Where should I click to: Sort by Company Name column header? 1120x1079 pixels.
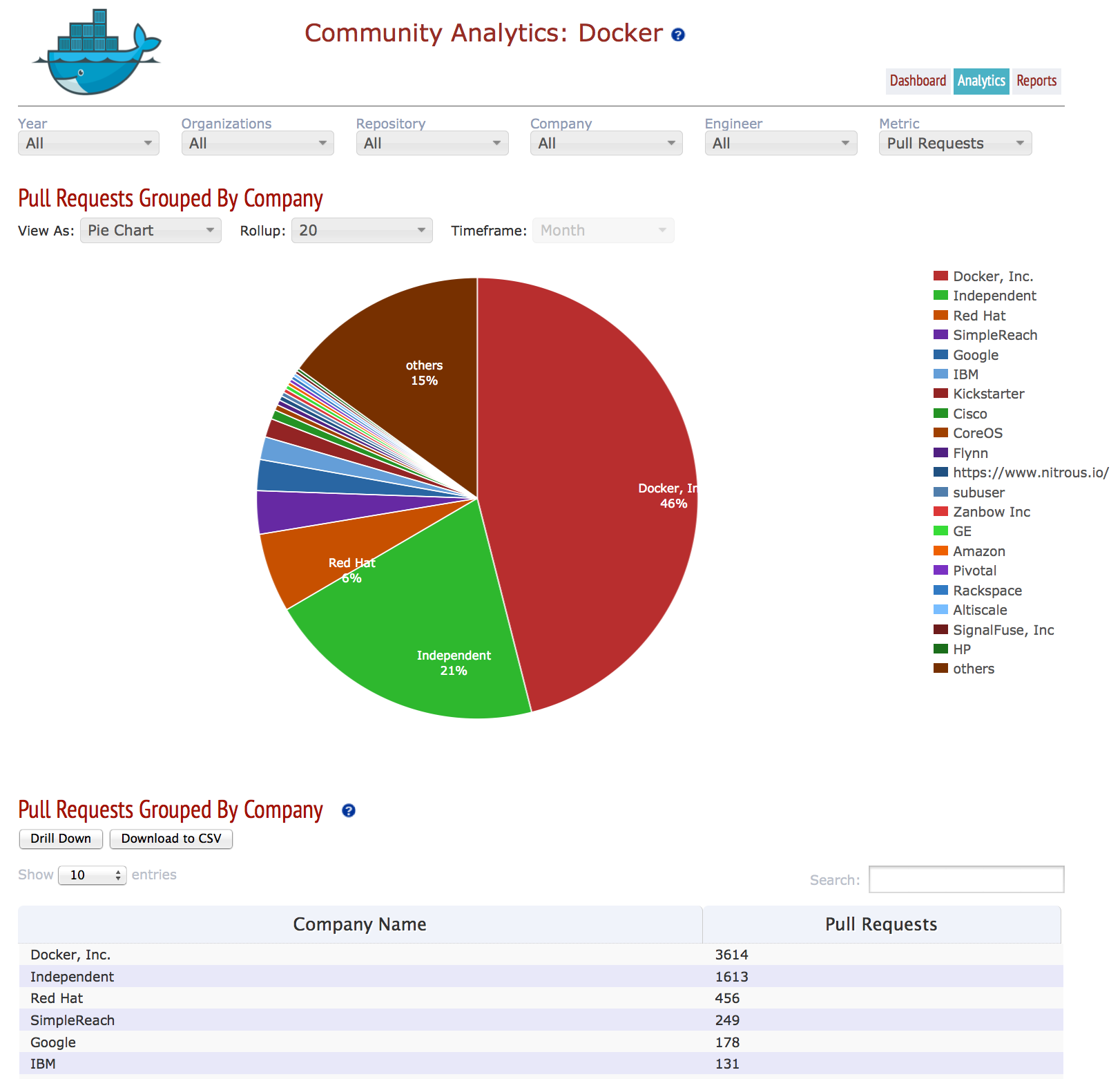(360, 924)
